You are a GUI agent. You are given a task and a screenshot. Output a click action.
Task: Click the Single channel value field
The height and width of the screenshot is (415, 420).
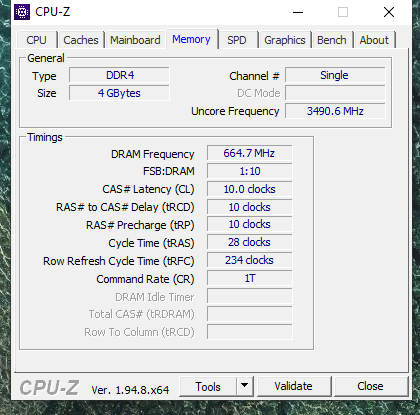click(335, 75)
